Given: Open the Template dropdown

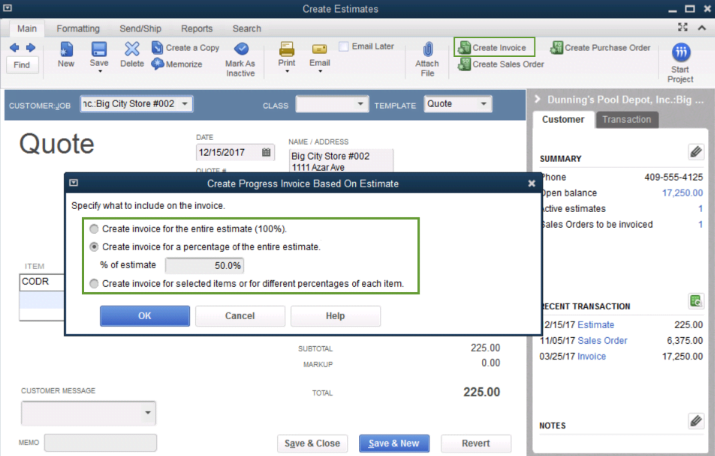Looking at the screenshot, I should [x=484, y=104].
